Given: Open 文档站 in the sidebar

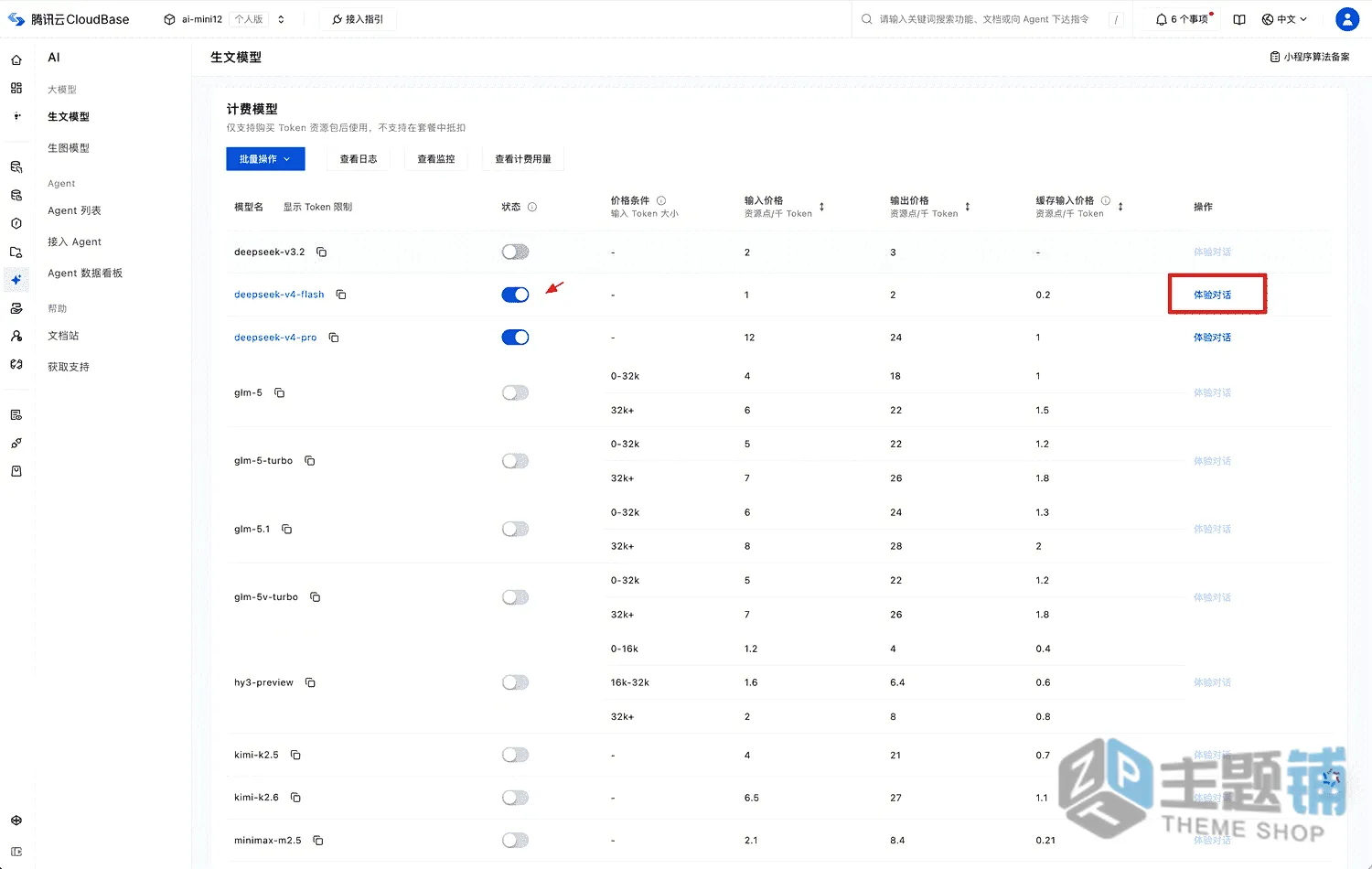Looking at the screenshot, I should click(x=64, y=336).
